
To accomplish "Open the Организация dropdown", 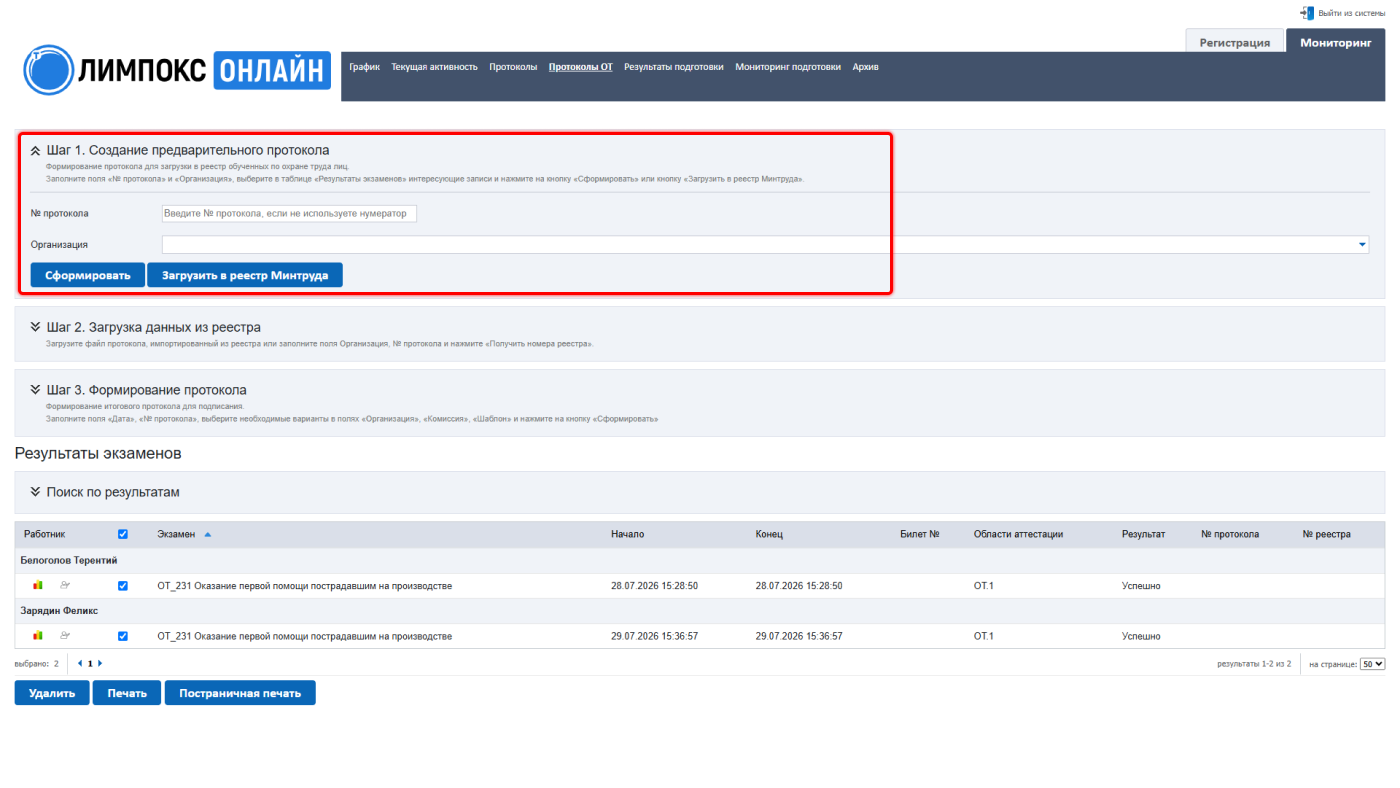I will 765,244.
